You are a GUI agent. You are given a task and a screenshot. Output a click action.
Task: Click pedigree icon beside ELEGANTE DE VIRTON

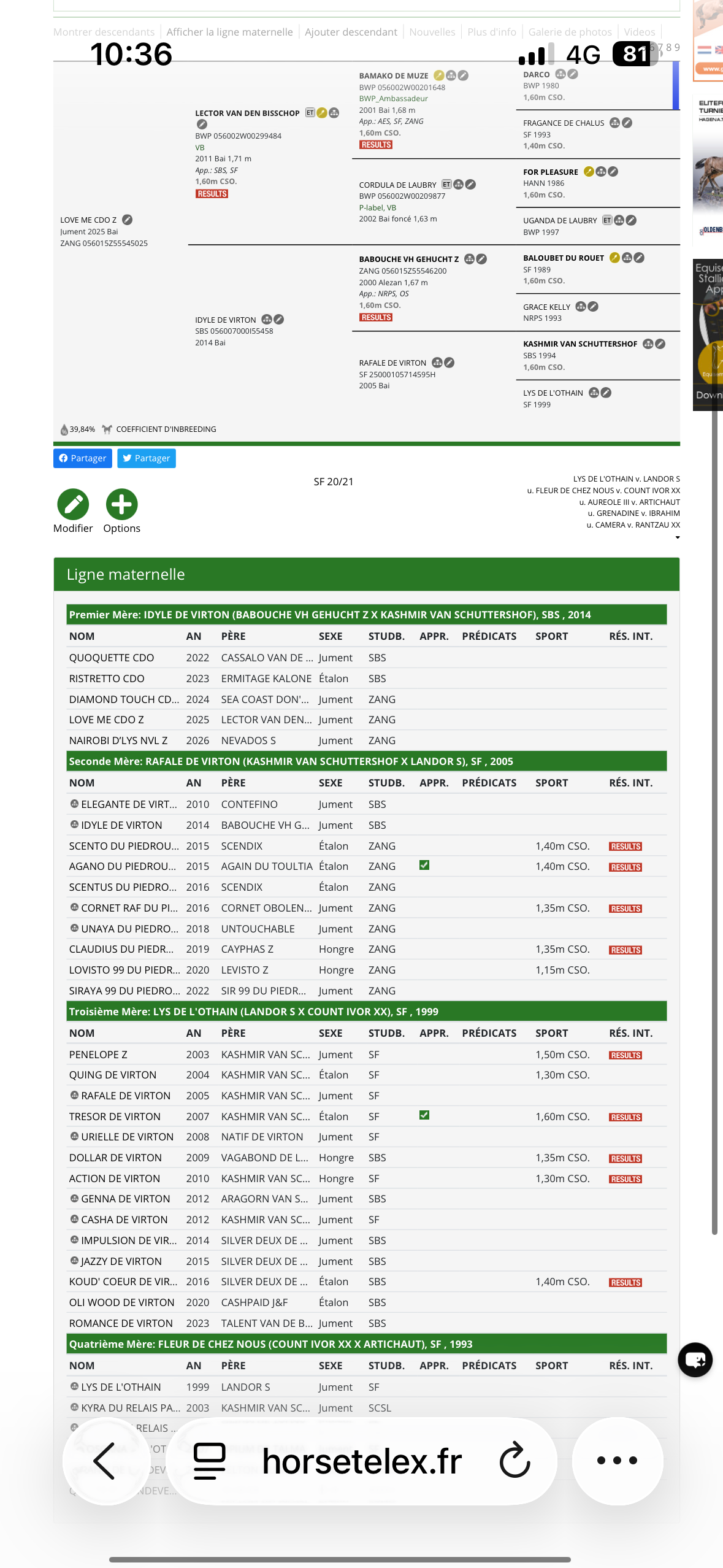[x=74, y=804]
